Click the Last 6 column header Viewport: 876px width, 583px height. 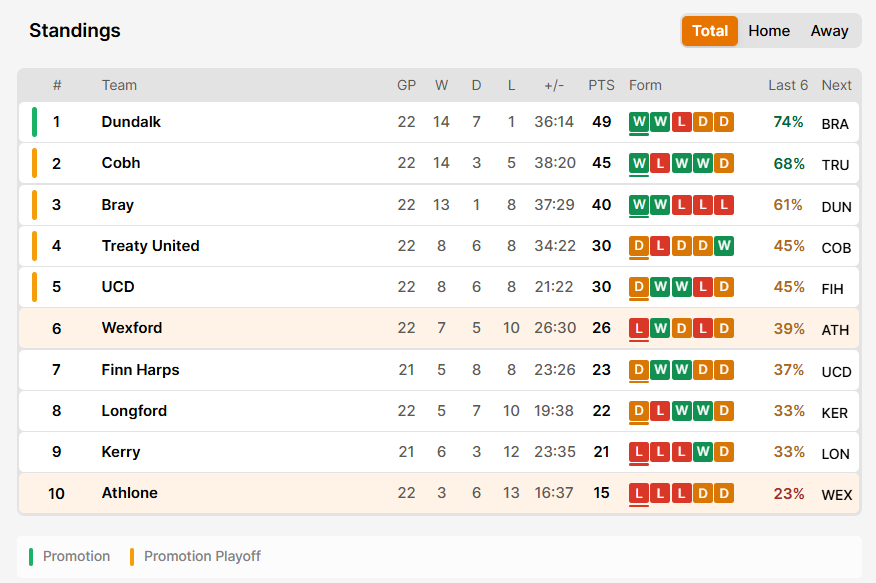[788, 85]
